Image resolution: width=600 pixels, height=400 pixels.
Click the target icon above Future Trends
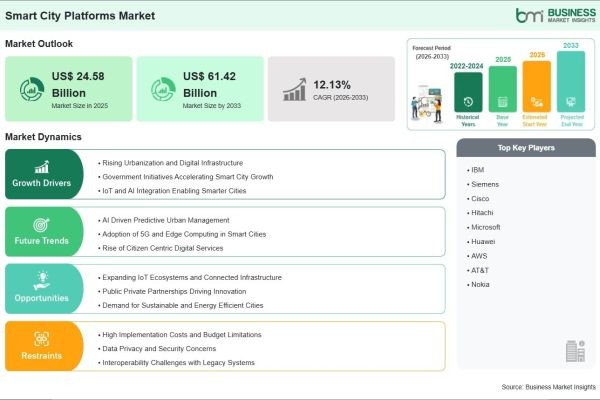tap(41, 225)
